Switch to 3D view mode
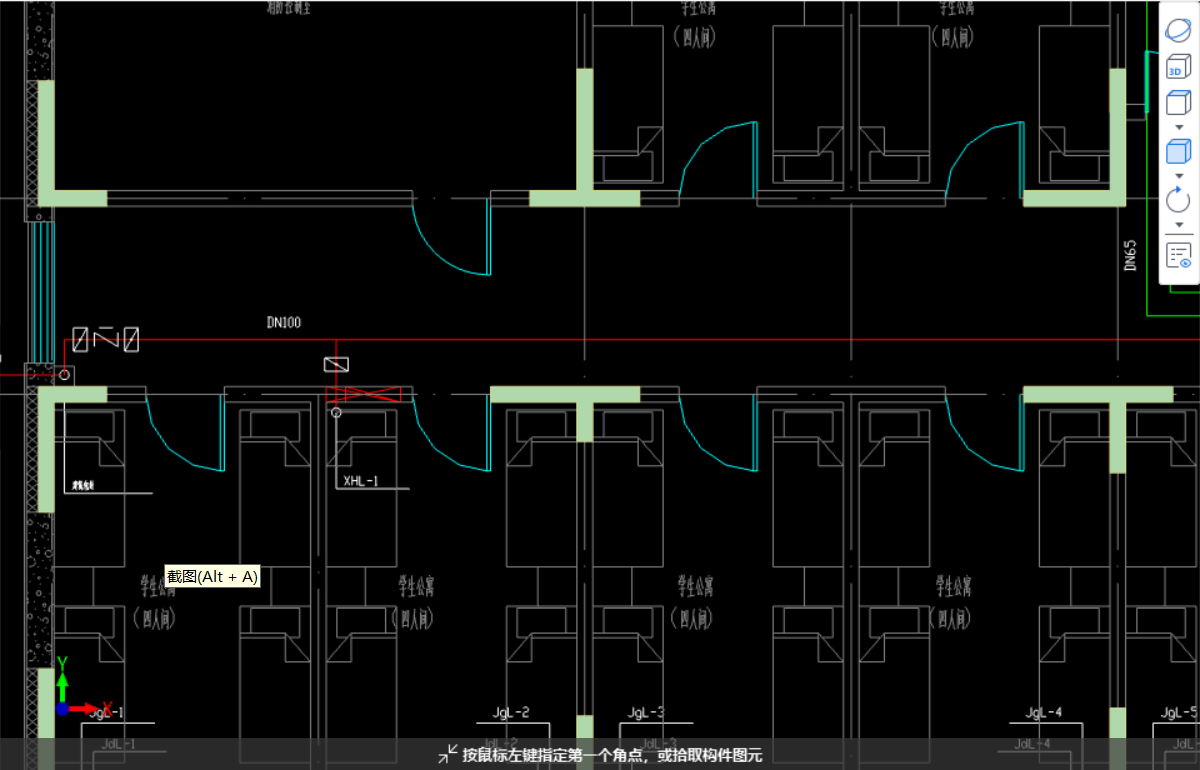 pos(1178,67)
